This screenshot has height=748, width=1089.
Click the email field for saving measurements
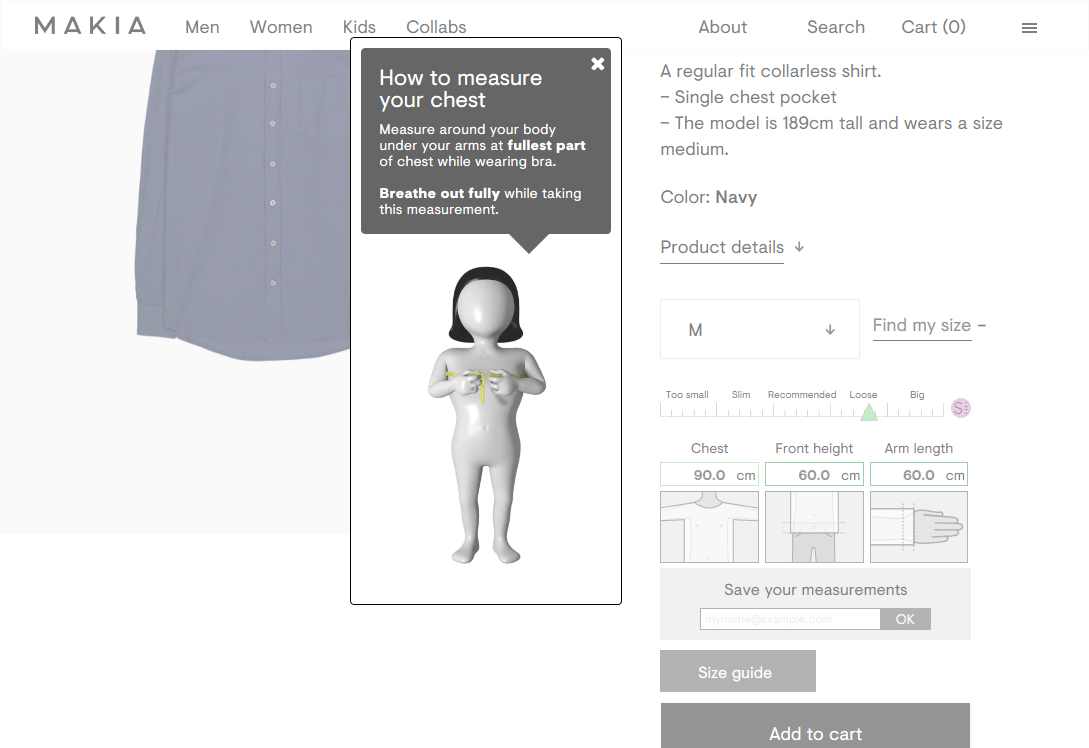pyautogui.click(x=790, y=619)
